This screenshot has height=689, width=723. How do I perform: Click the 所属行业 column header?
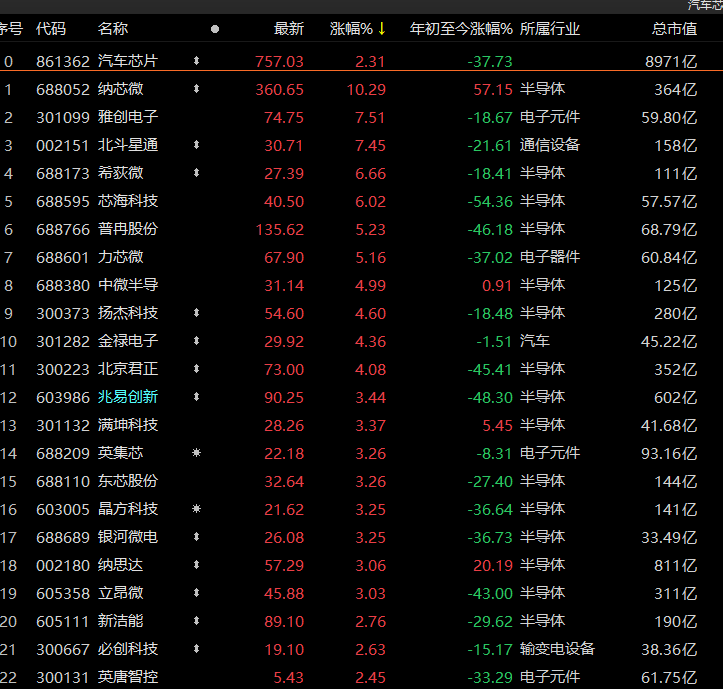pyautogui.click(x=550, y=29)
